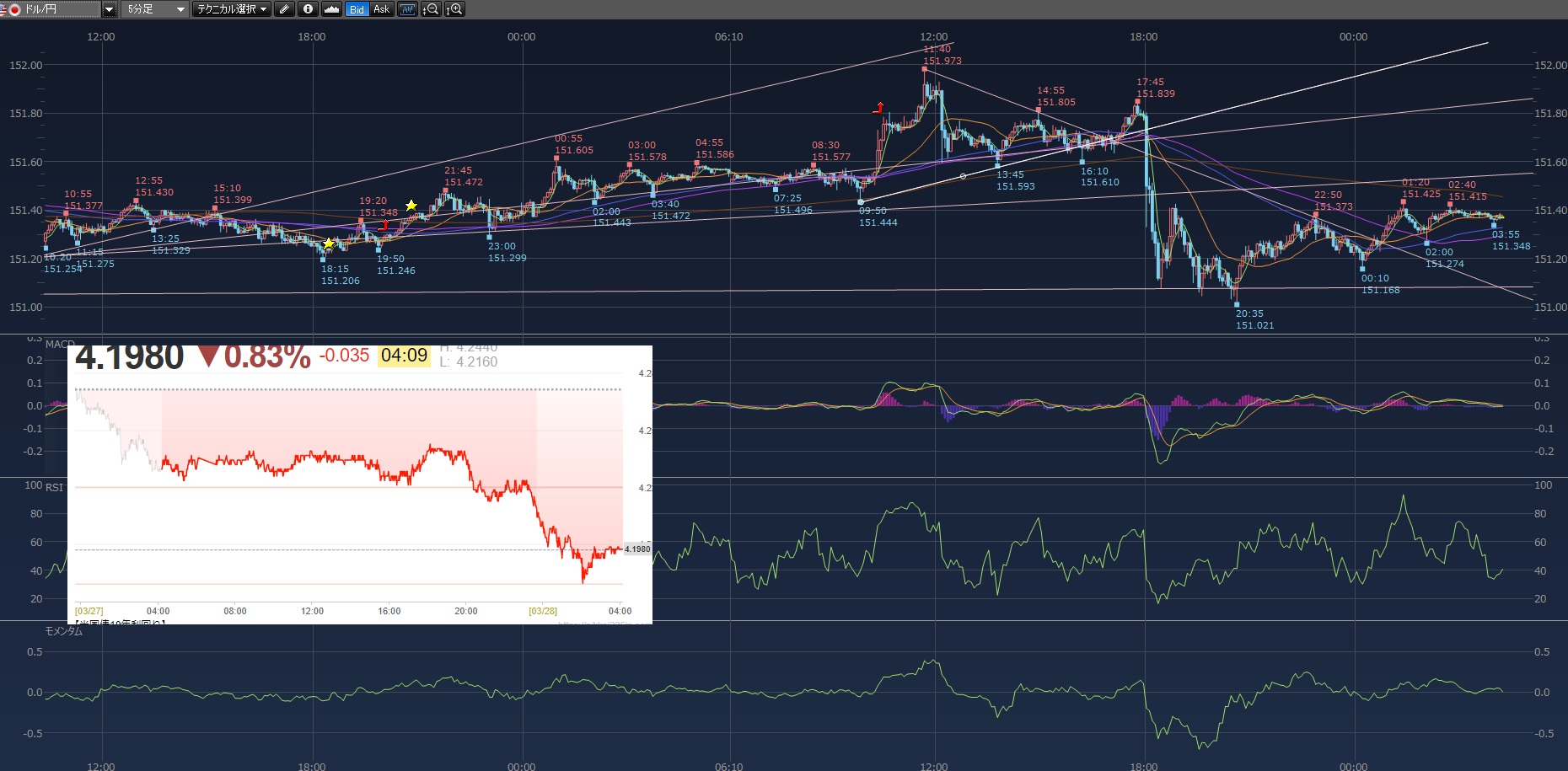
Task: Click the yellow star marker near 19:20
Action: 411,206
